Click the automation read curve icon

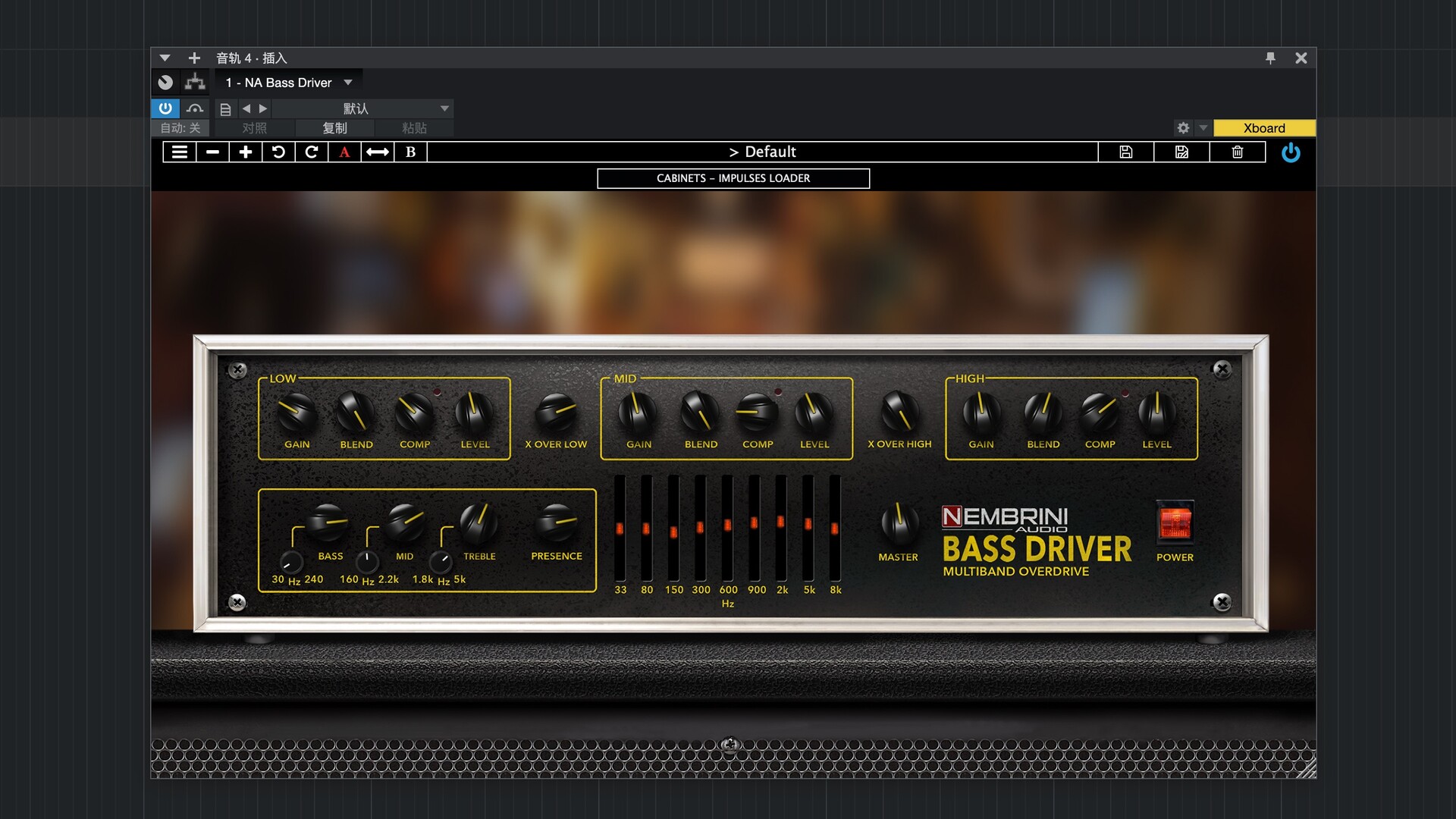pyautogui.click(x=195, y=108)
